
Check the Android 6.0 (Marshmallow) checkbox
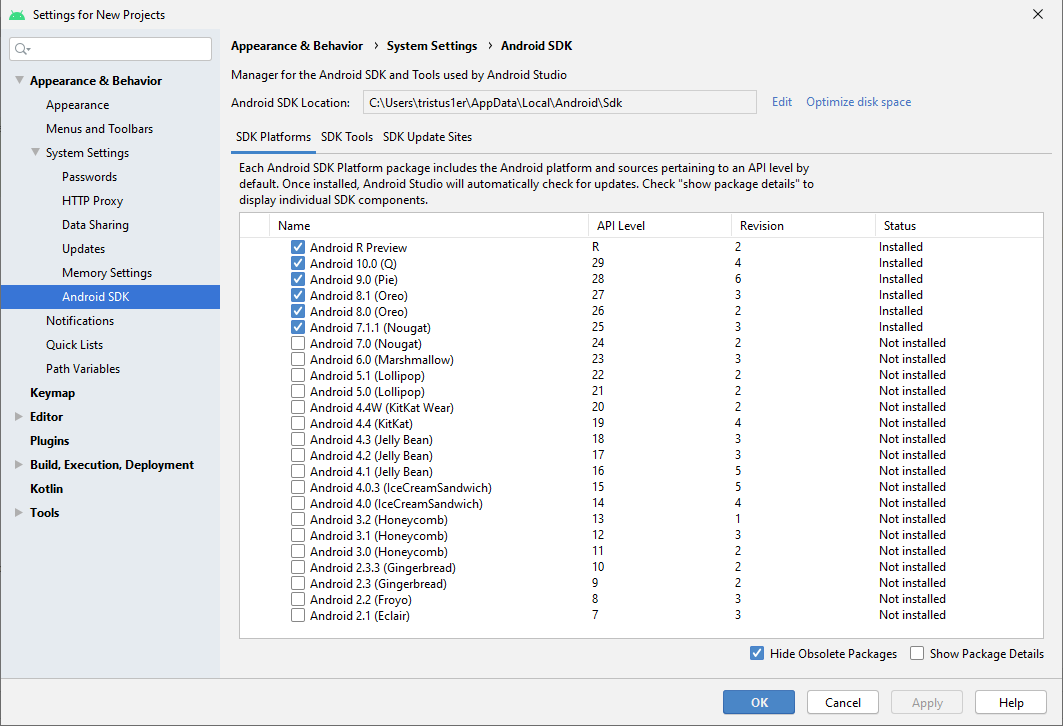[298, 359]
